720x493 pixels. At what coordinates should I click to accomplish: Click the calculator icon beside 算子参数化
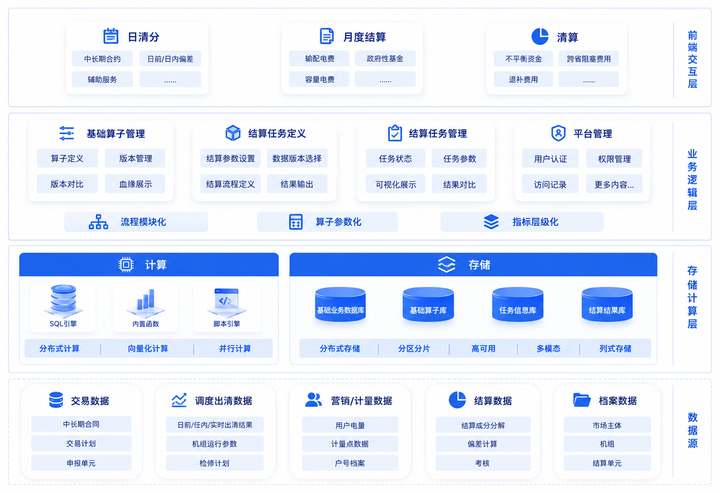tap(296, 222)
